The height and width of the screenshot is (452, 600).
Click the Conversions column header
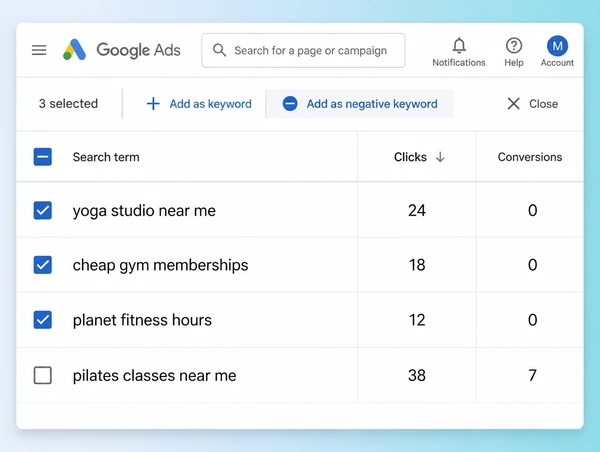530,157
